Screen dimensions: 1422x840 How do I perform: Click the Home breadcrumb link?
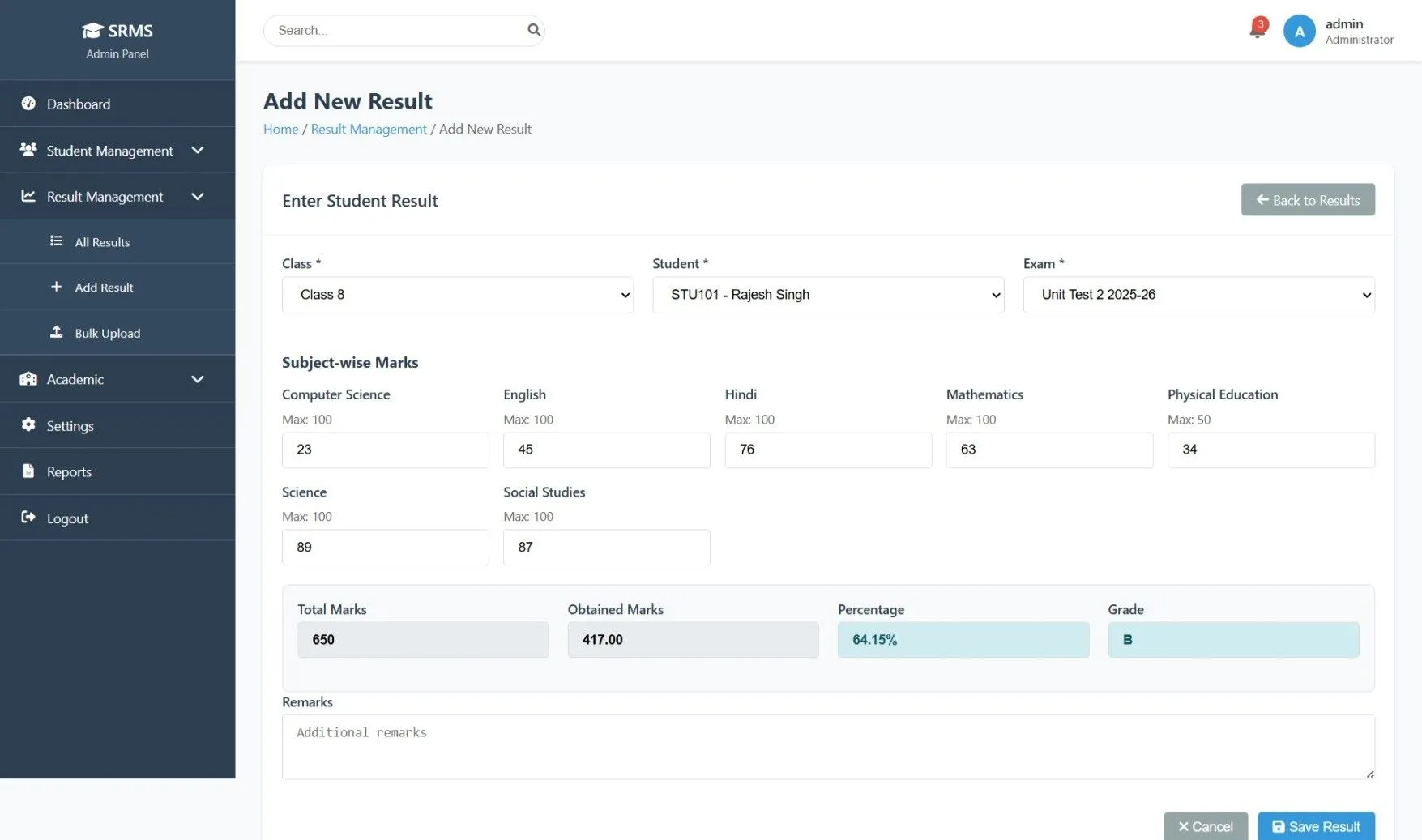[280, 129]
